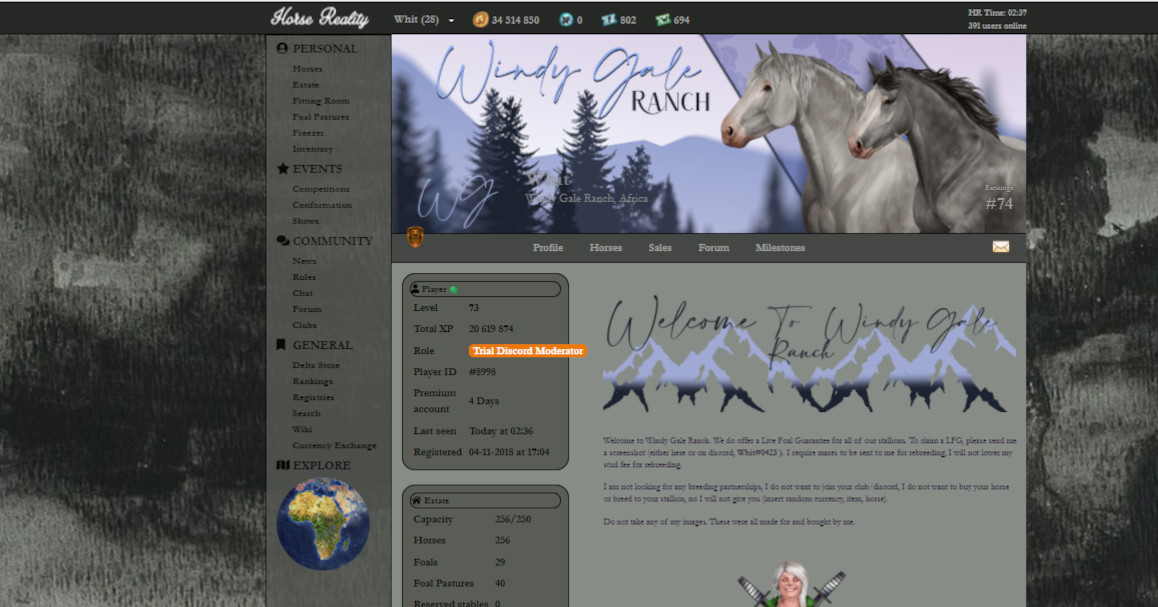The width and height of the screenshot is (1158, 607).
Task: Open the envelope message icon
Action: pyautogui.click(x=1001, y=247)
